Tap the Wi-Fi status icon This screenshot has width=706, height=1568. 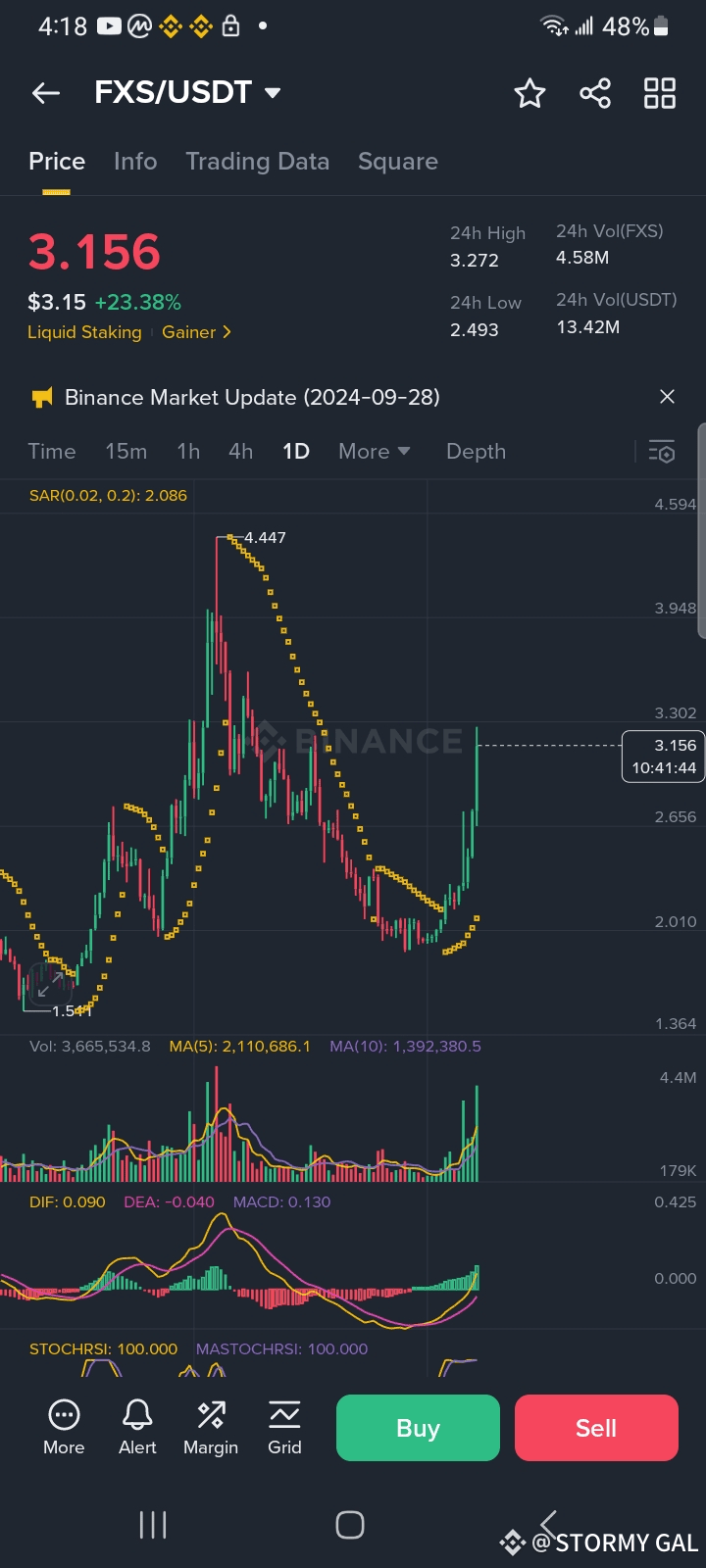(x=554, y=26)
